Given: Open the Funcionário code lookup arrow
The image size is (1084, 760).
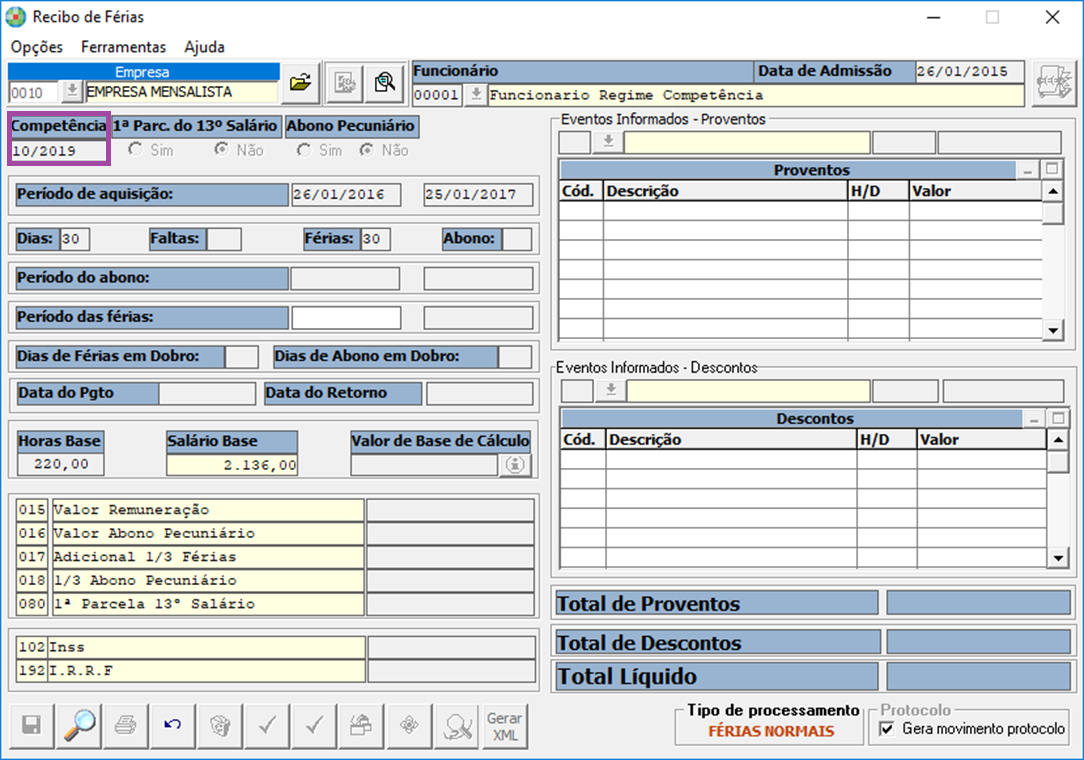Looking at the screenshot, I should pyautogui.click(x=476, y=94).
